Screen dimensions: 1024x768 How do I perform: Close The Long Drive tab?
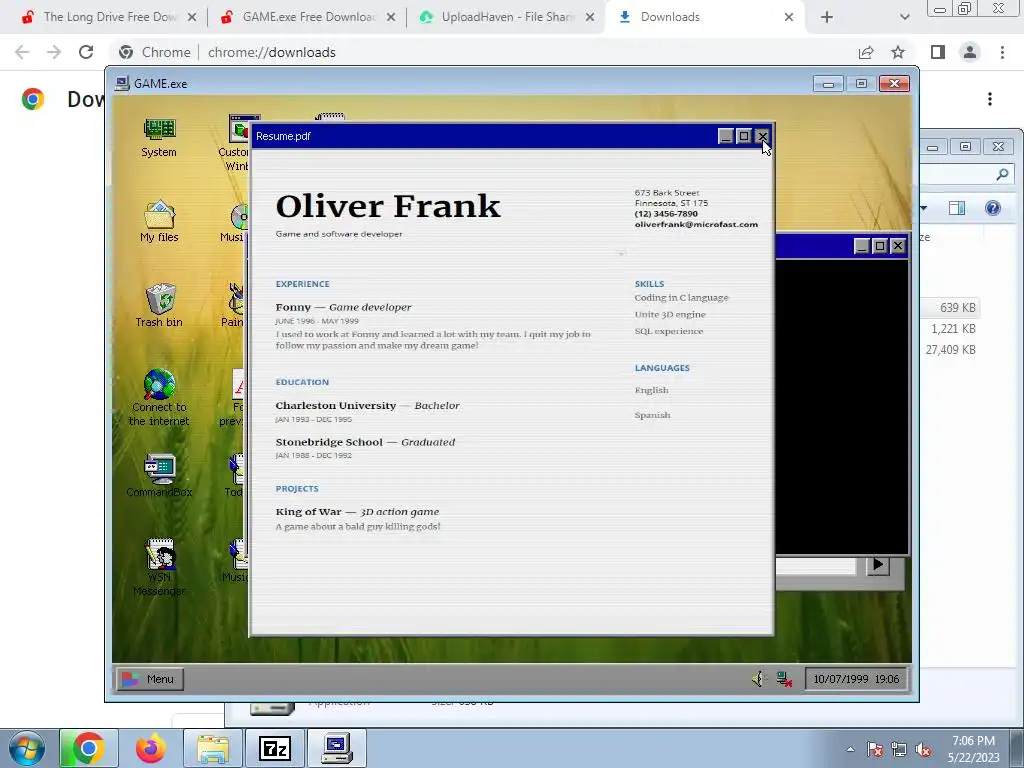click(192, 17)
